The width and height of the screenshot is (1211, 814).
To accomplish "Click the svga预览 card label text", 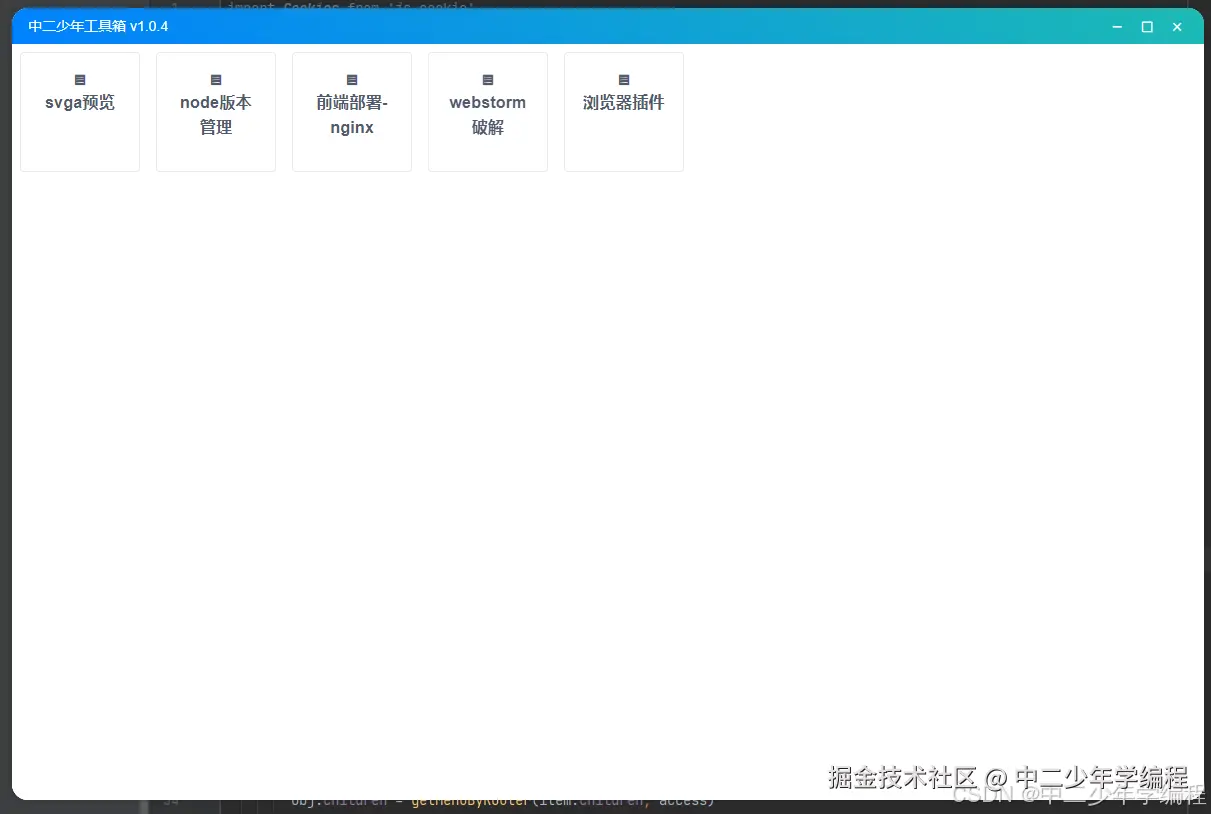I will [x=79, y=102].
